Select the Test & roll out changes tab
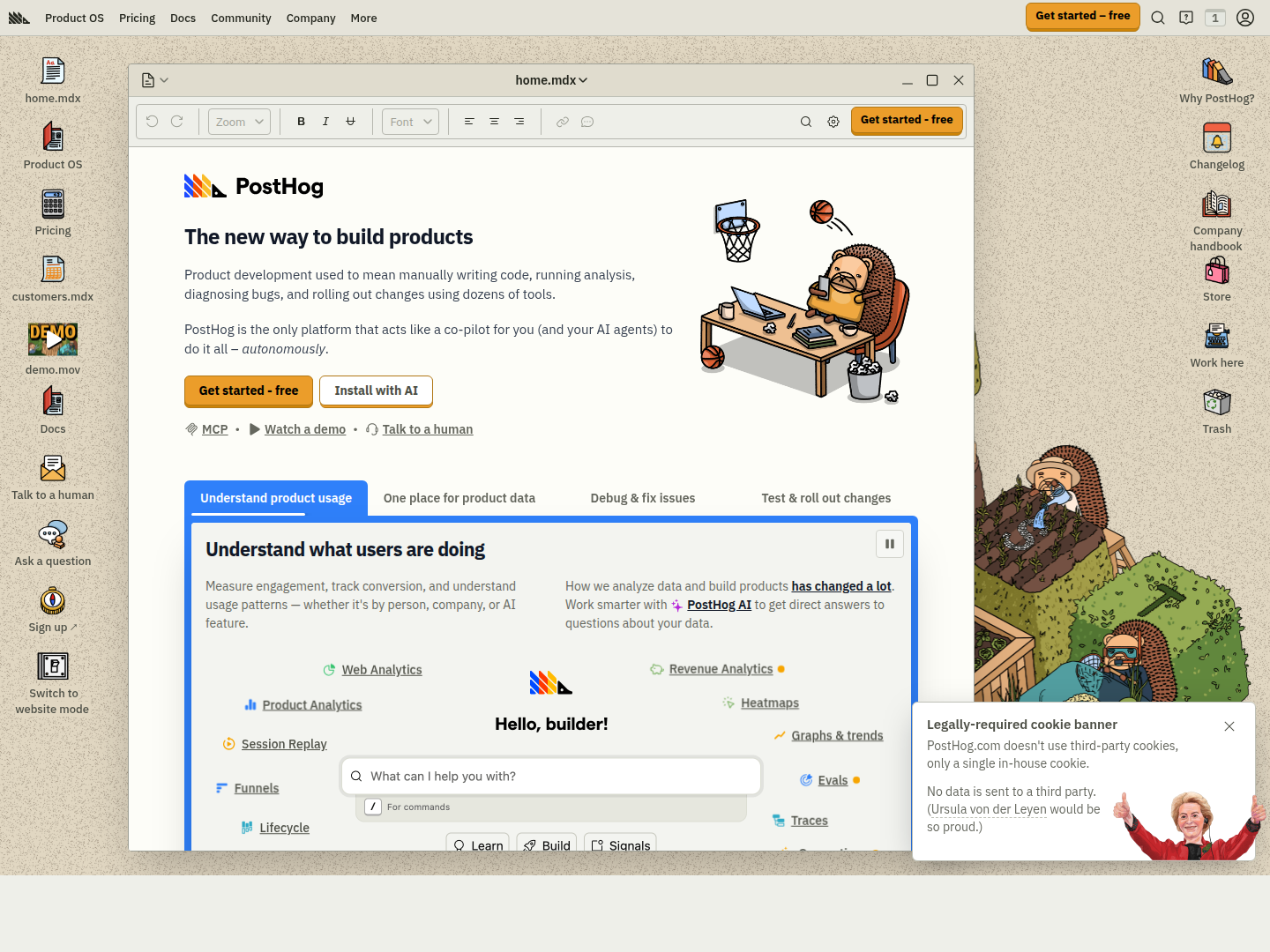Viewport: 1270px width, 952px height. coord(826,498)
